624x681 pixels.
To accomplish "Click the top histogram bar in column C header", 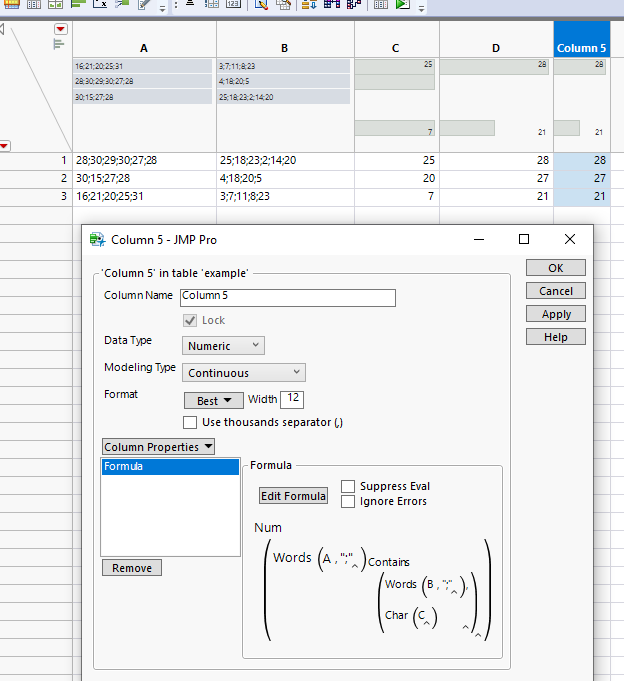I will (x=394, y=66).
